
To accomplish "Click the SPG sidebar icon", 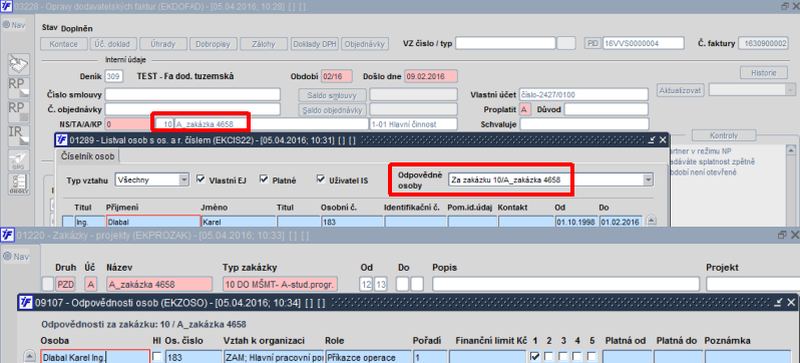I will [x=19, y=160].
